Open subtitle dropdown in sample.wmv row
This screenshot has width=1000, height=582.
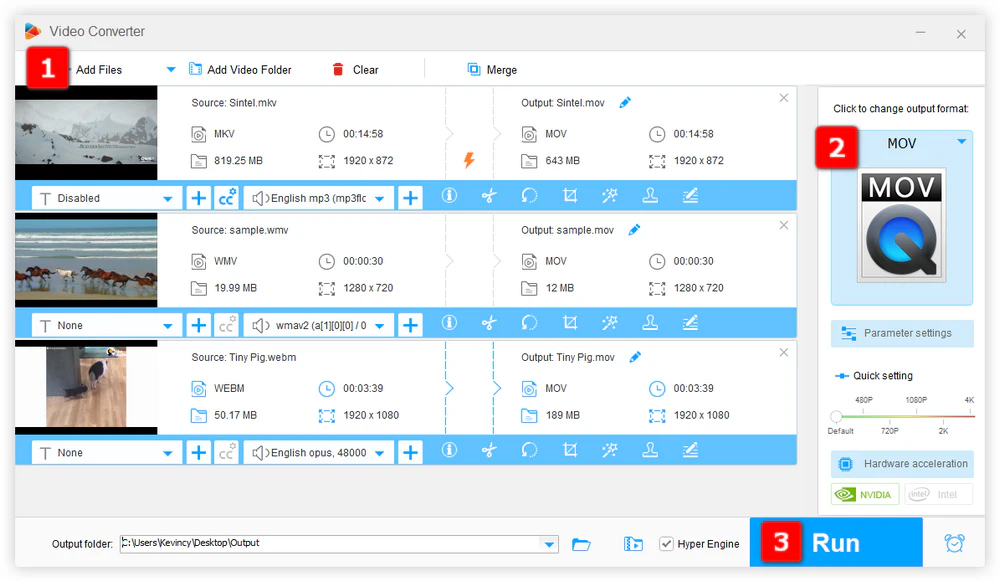pos(107,326)
